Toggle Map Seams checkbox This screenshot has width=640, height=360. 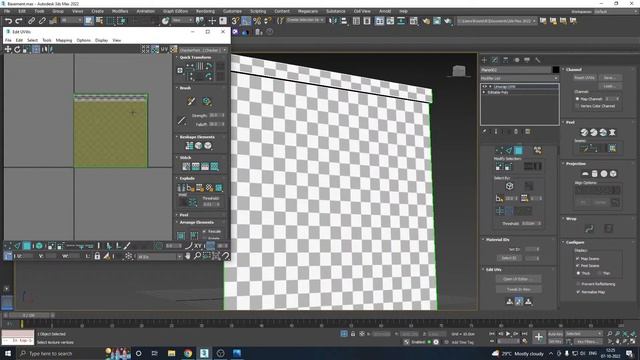click(578, 259)
